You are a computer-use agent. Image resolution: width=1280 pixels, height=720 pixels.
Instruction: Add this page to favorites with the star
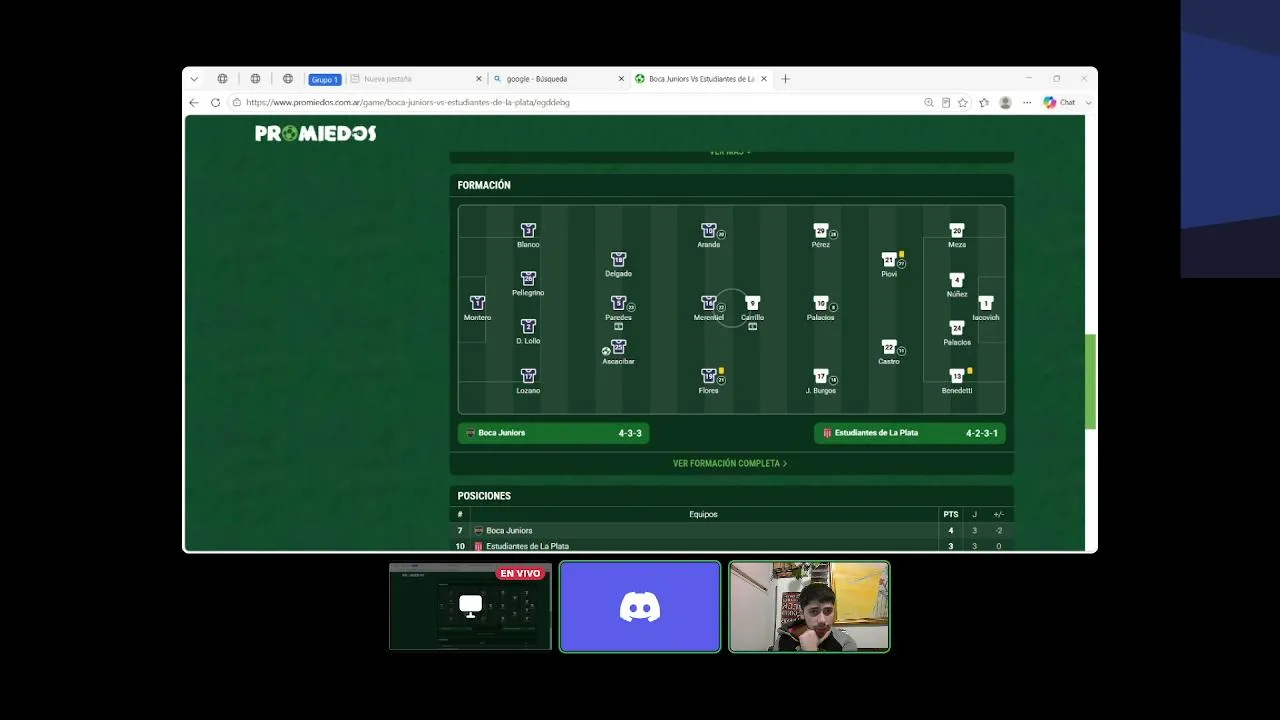tap(963, 102)
